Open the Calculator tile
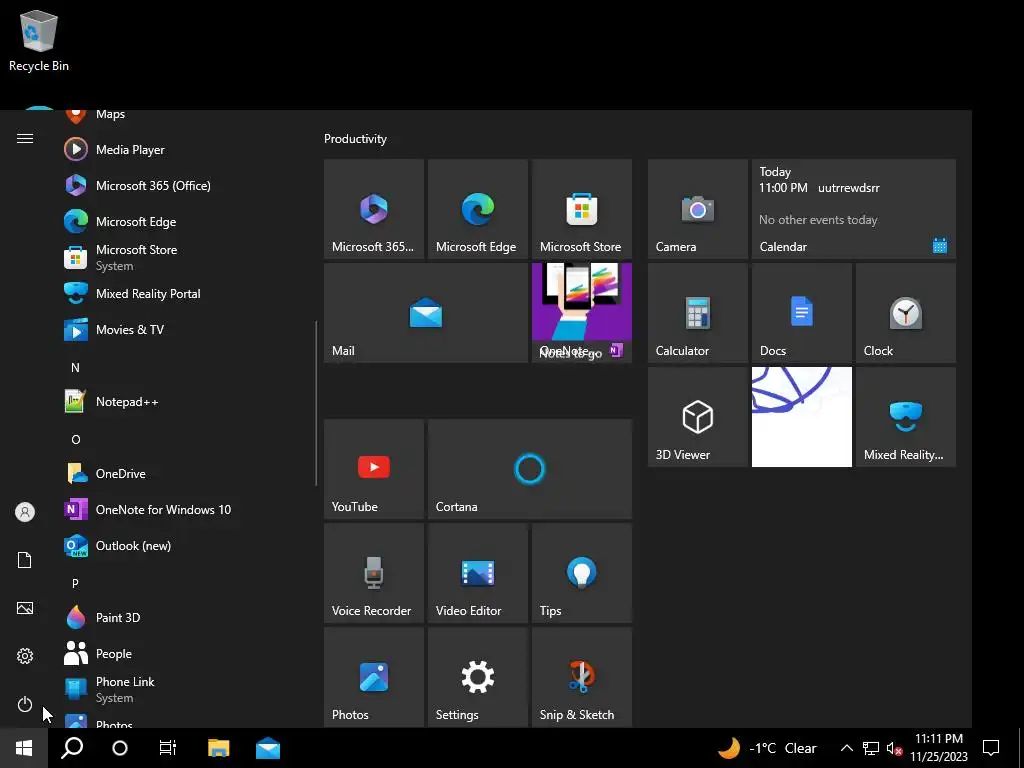This screenshot has width=1024, height=768. (x=697, y=313)
